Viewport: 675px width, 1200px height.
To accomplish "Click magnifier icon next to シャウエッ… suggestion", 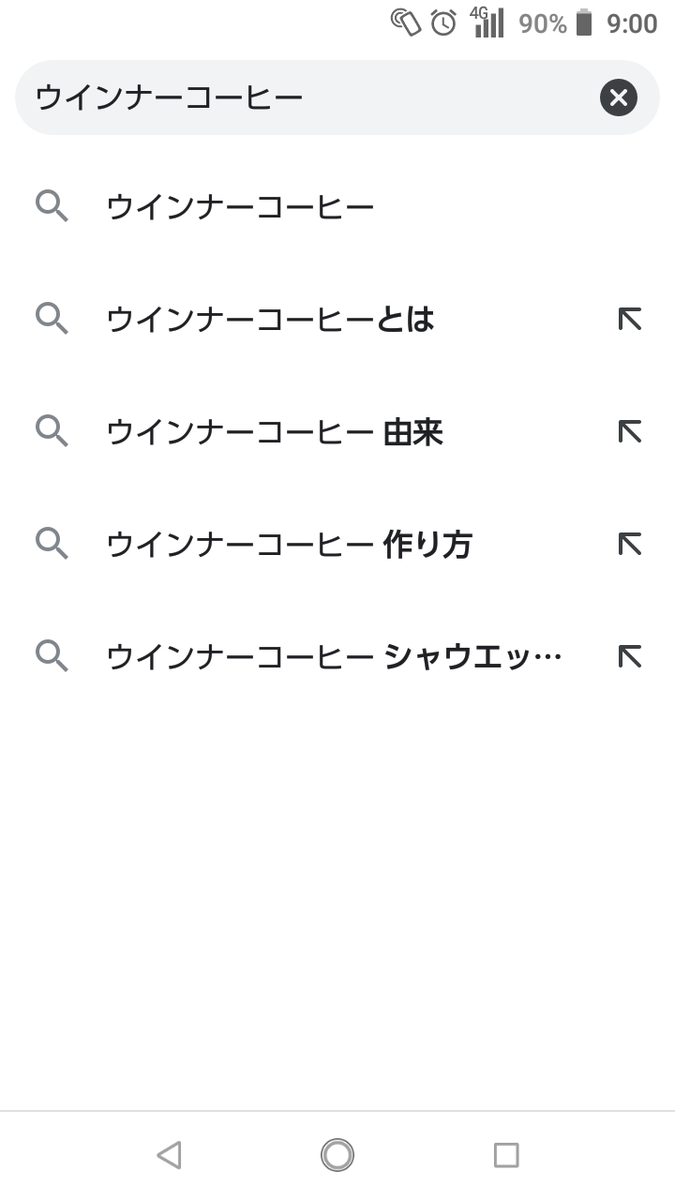I will tap(51, 656).
